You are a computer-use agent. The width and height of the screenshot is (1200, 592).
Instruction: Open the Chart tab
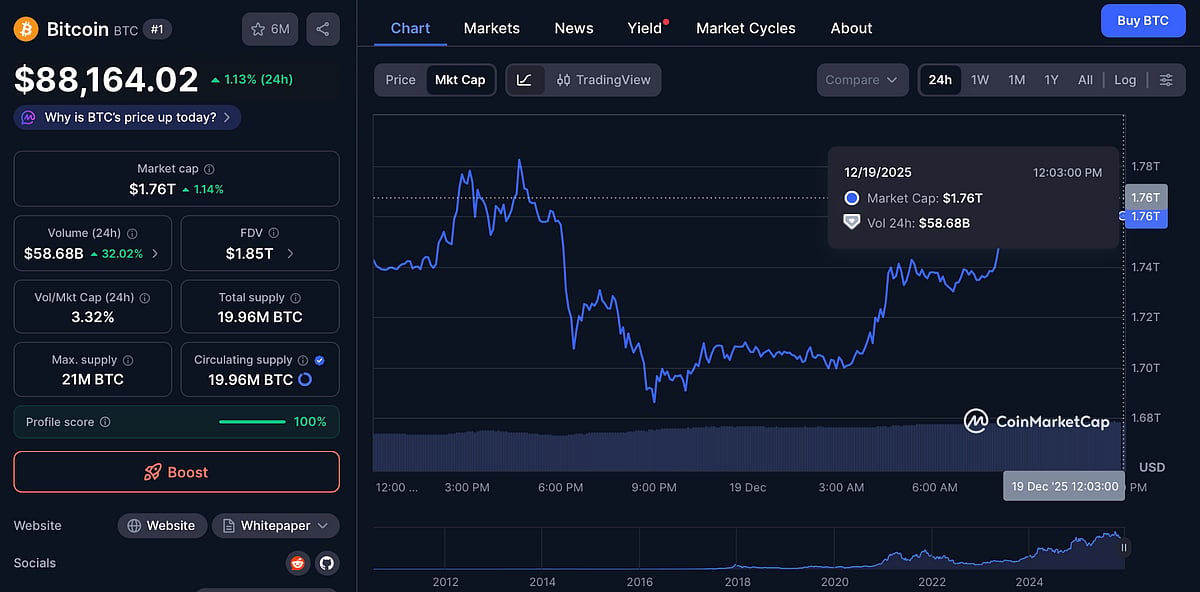tap(410, 28)
